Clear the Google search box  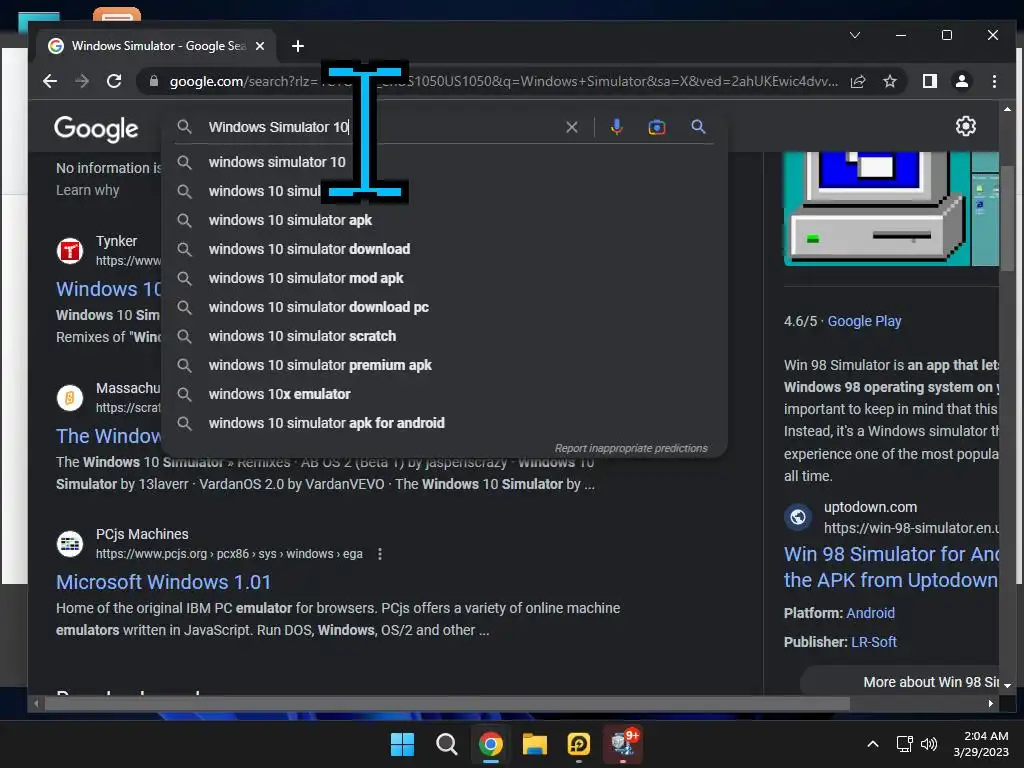tap(571, 127)
